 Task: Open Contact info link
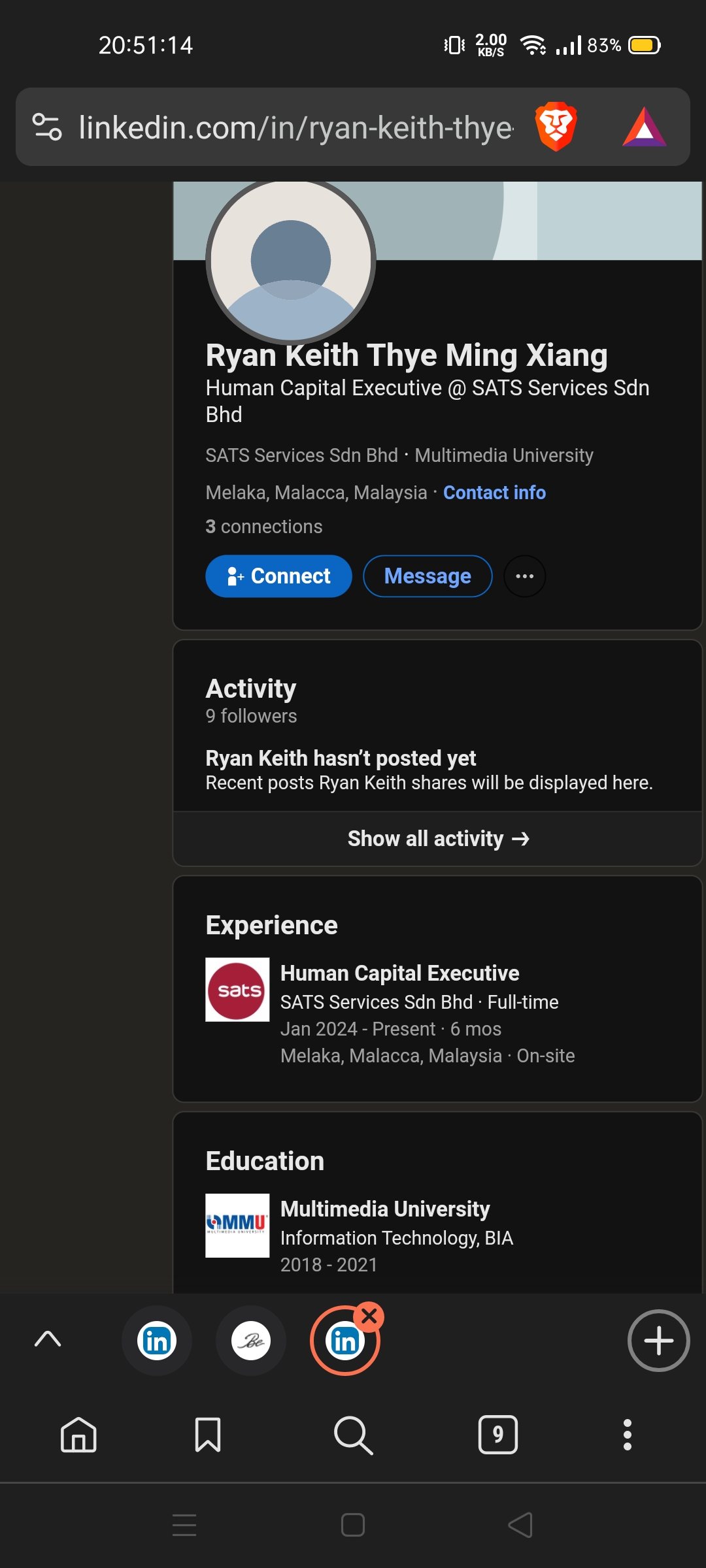[x=494, y=493]
